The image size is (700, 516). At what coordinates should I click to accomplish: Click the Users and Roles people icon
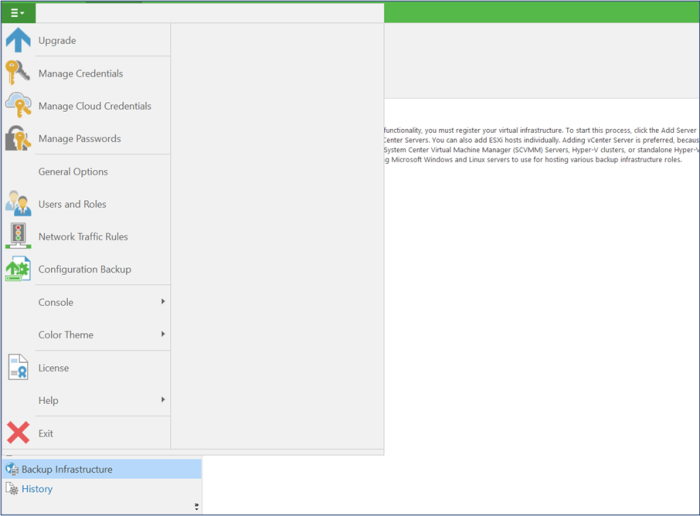tap(18, 204)
